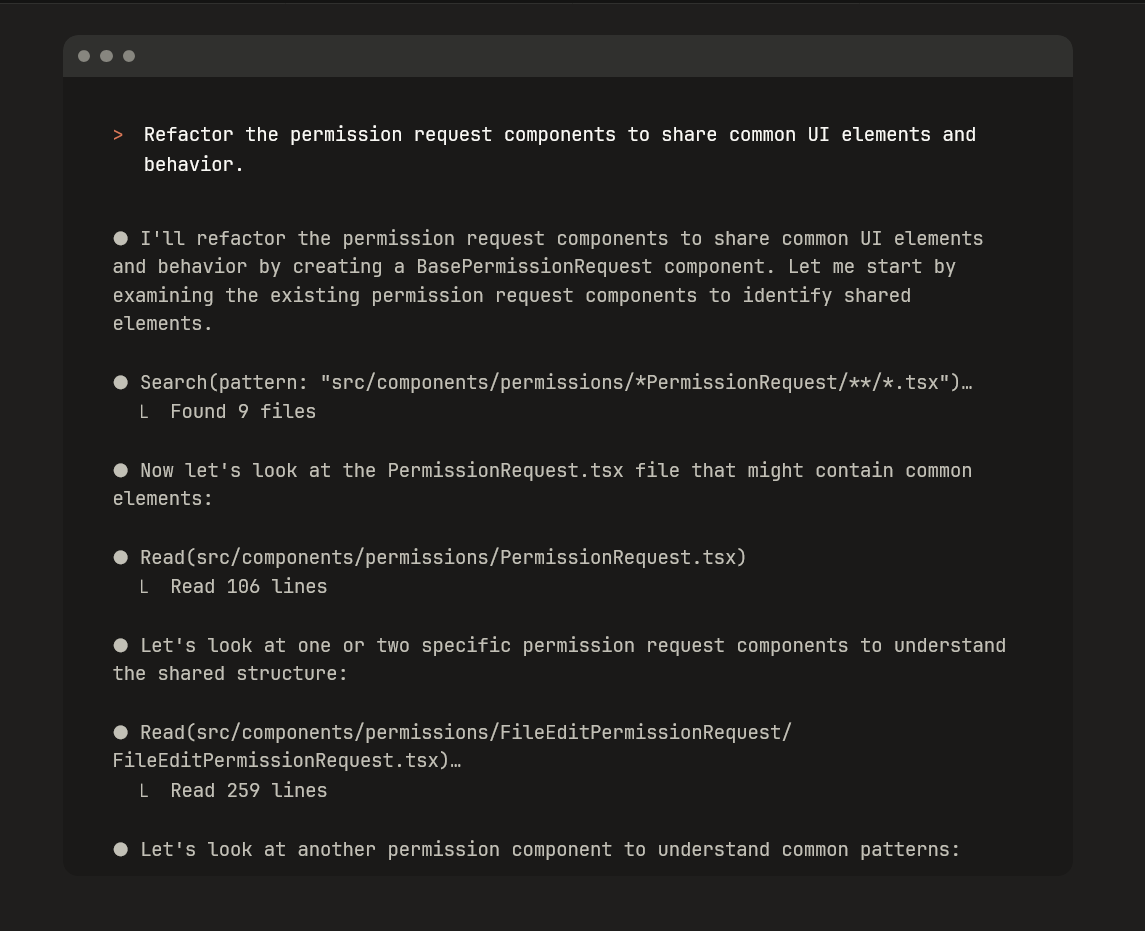Expand the "Found 9 files" result

tap(243, 411)
